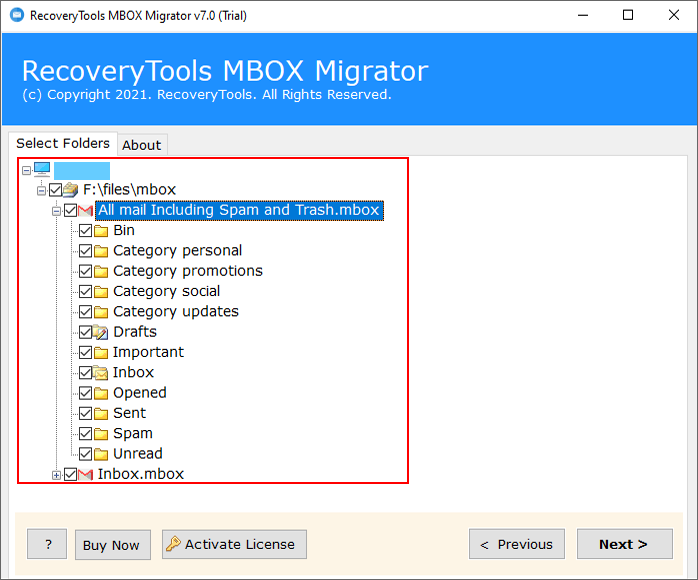Minimize the MBOX Migrator window
This screenshot has height=580, width=698.
click(583, 15)
